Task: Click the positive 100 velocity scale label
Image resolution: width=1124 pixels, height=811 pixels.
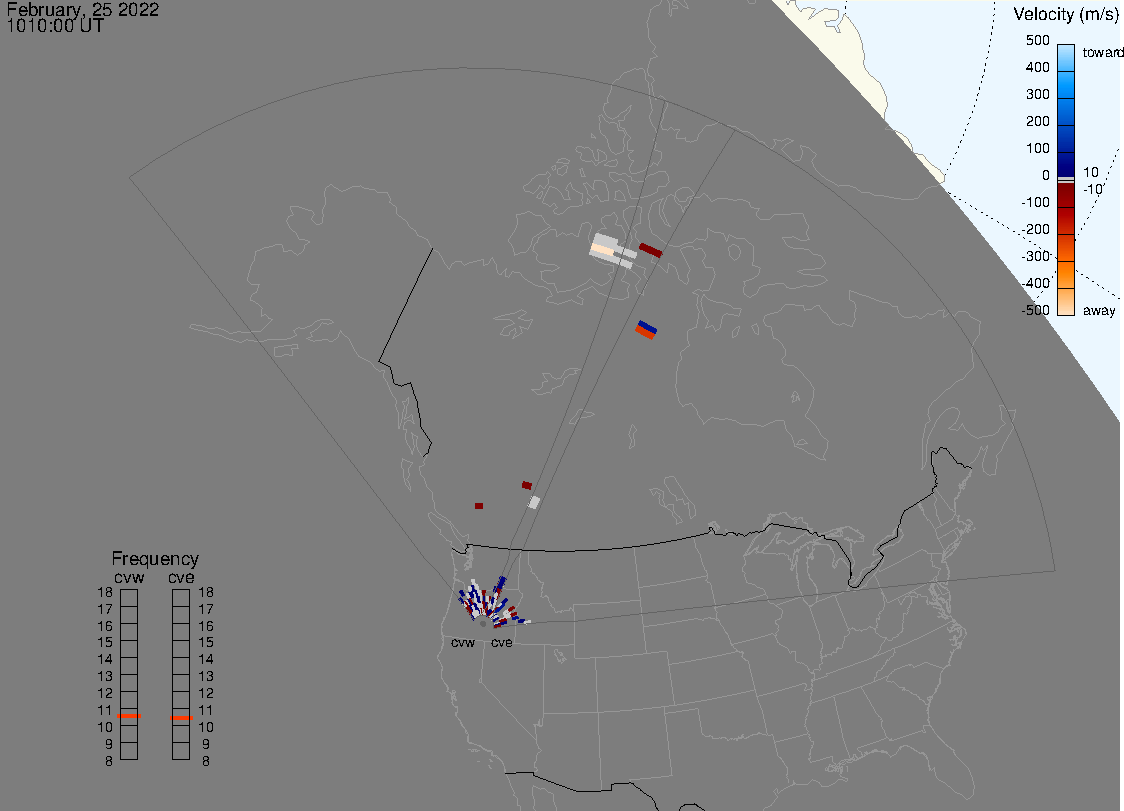Action: (x=1037, y=148)
